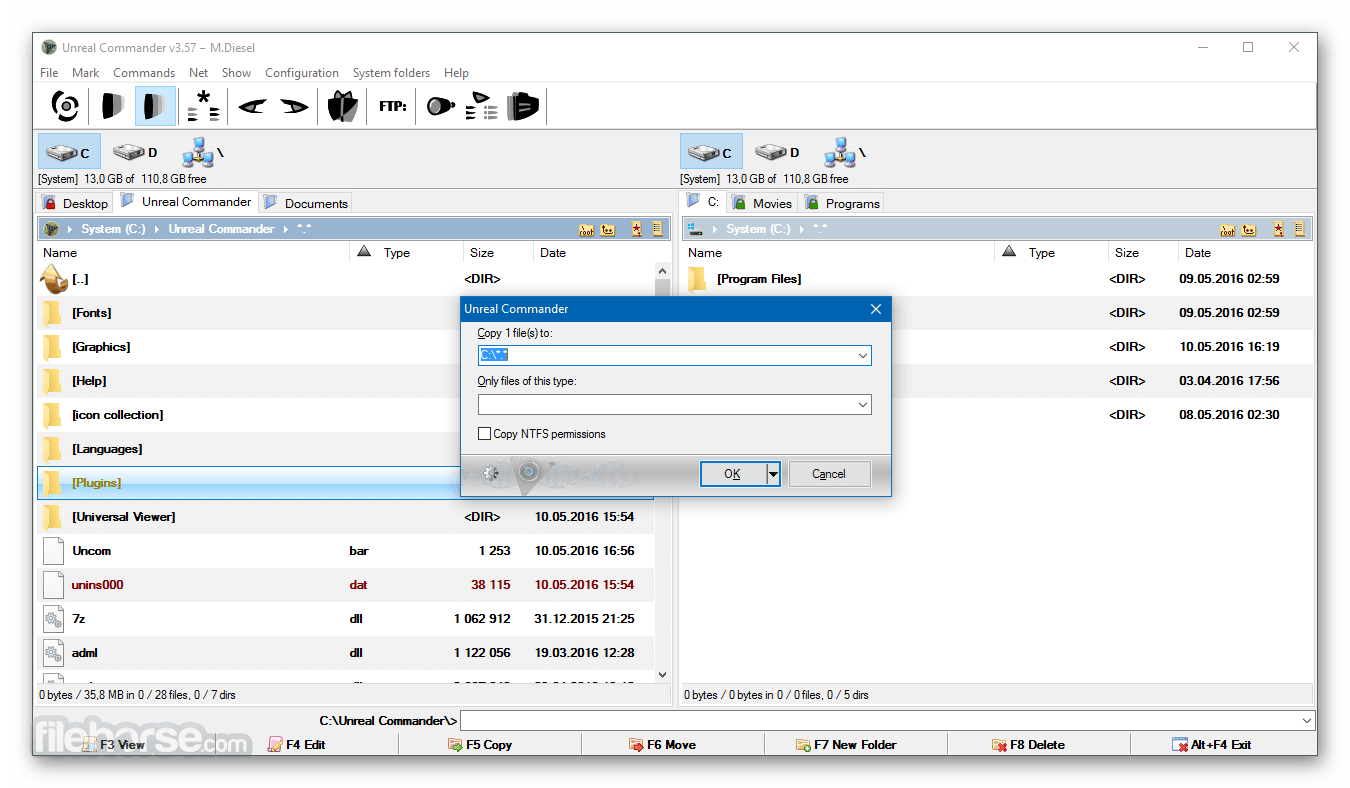Open the File menu
The image size is (1350, 788).
coord(49,73)
